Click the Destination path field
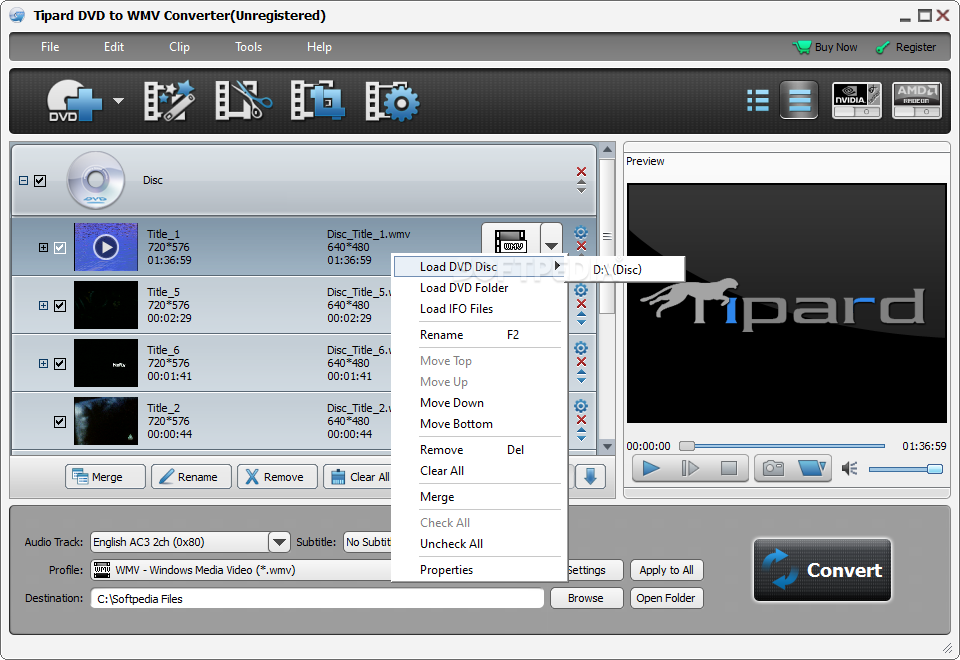Viewport: 960px width, 660px height. click(x=317, y=599)
